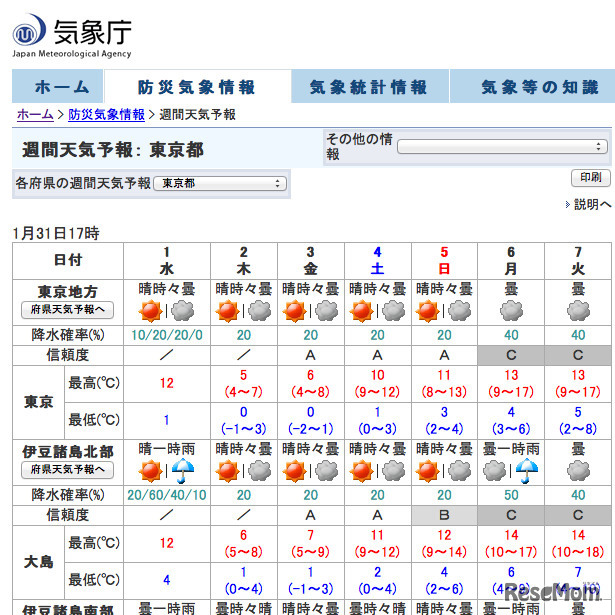Click the 伊豆諸島北部 region label
The width and height of the screenshot is (615, 615).
point(68,452)
